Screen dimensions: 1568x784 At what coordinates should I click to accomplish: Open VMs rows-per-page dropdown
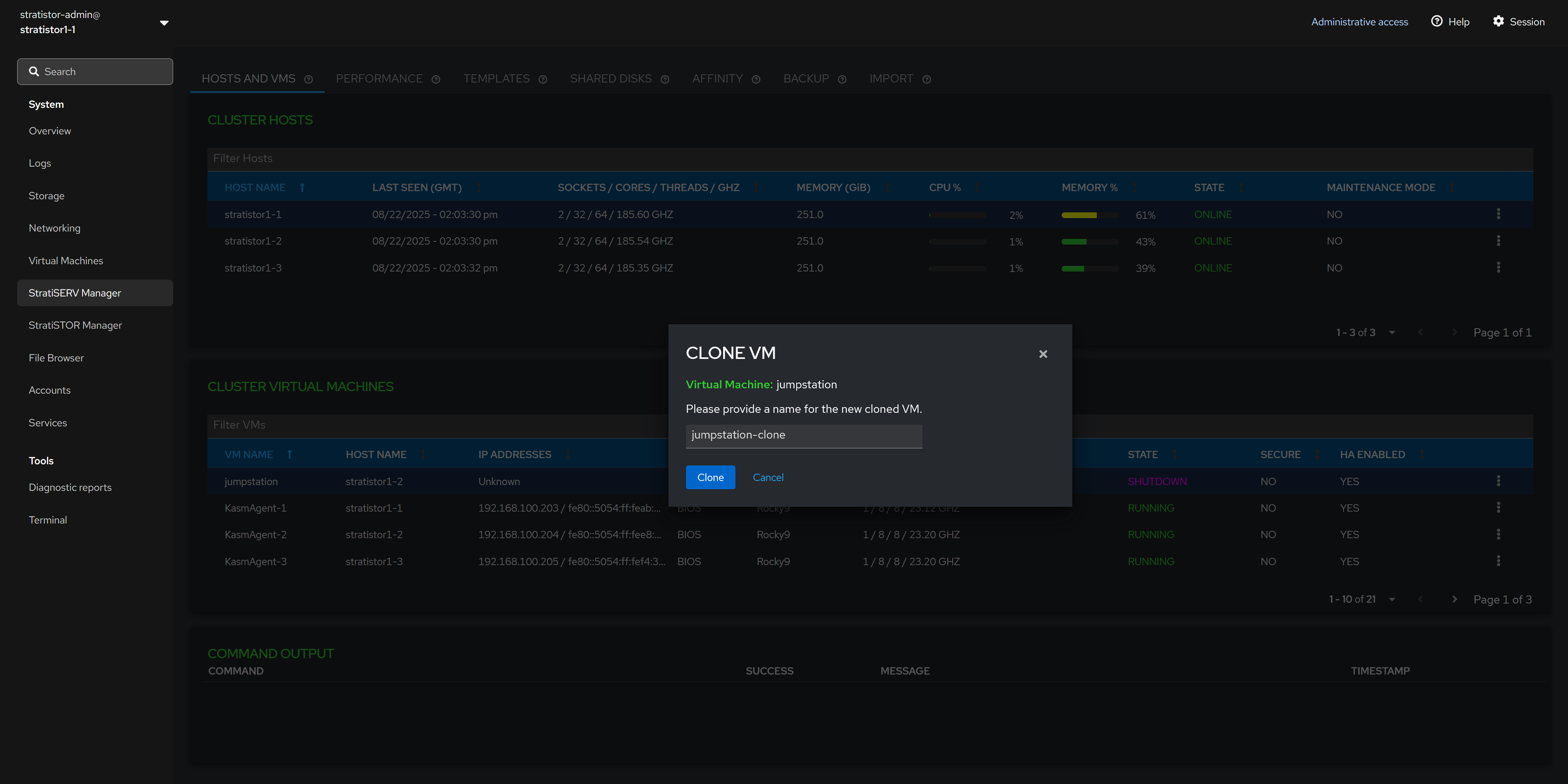pyautogui.click(x=1392, y=599)
